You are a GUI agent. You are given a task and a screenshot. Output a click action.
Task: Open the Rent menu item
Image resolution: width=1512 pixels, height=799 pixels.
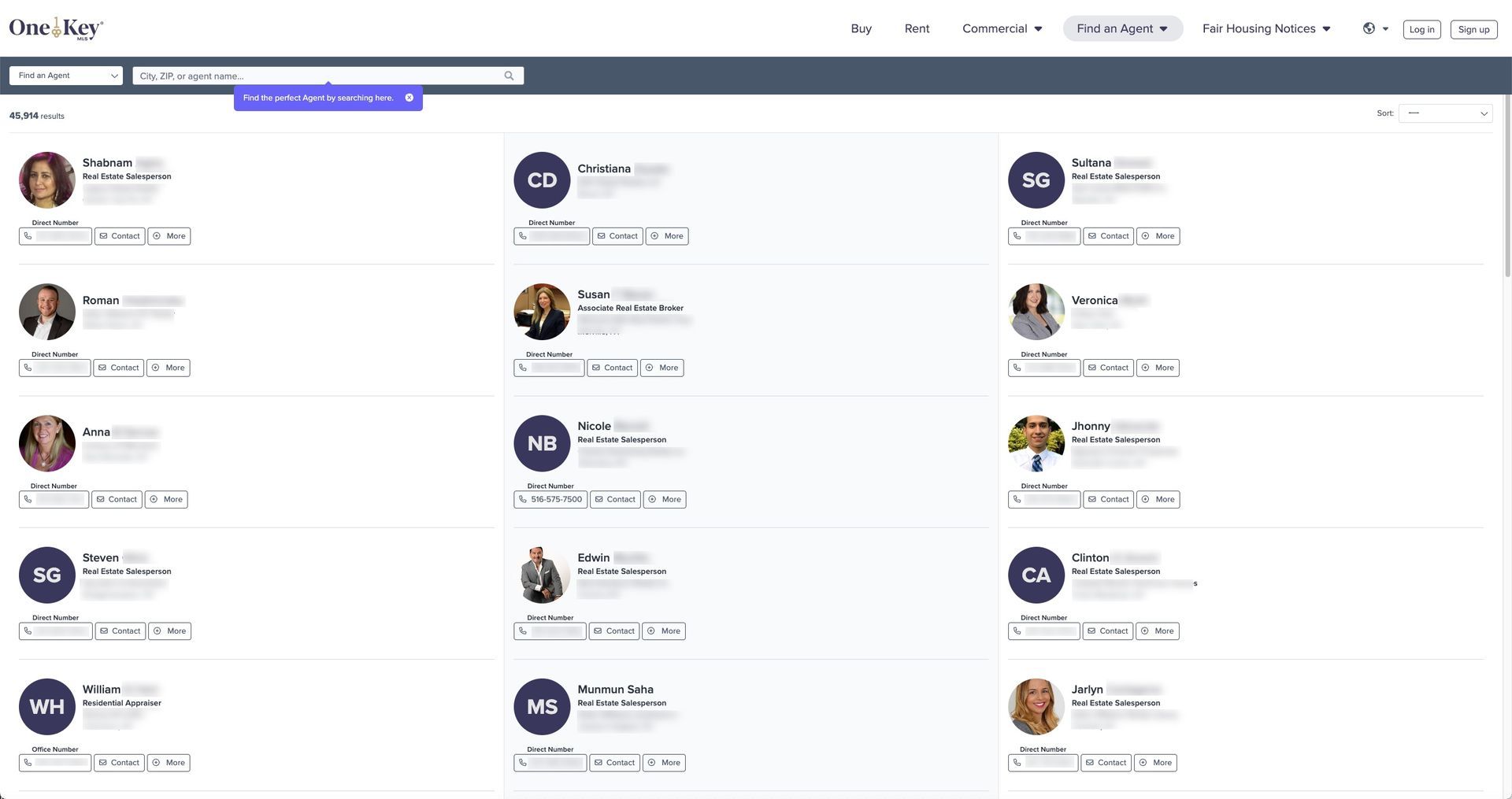click(917, 28)
